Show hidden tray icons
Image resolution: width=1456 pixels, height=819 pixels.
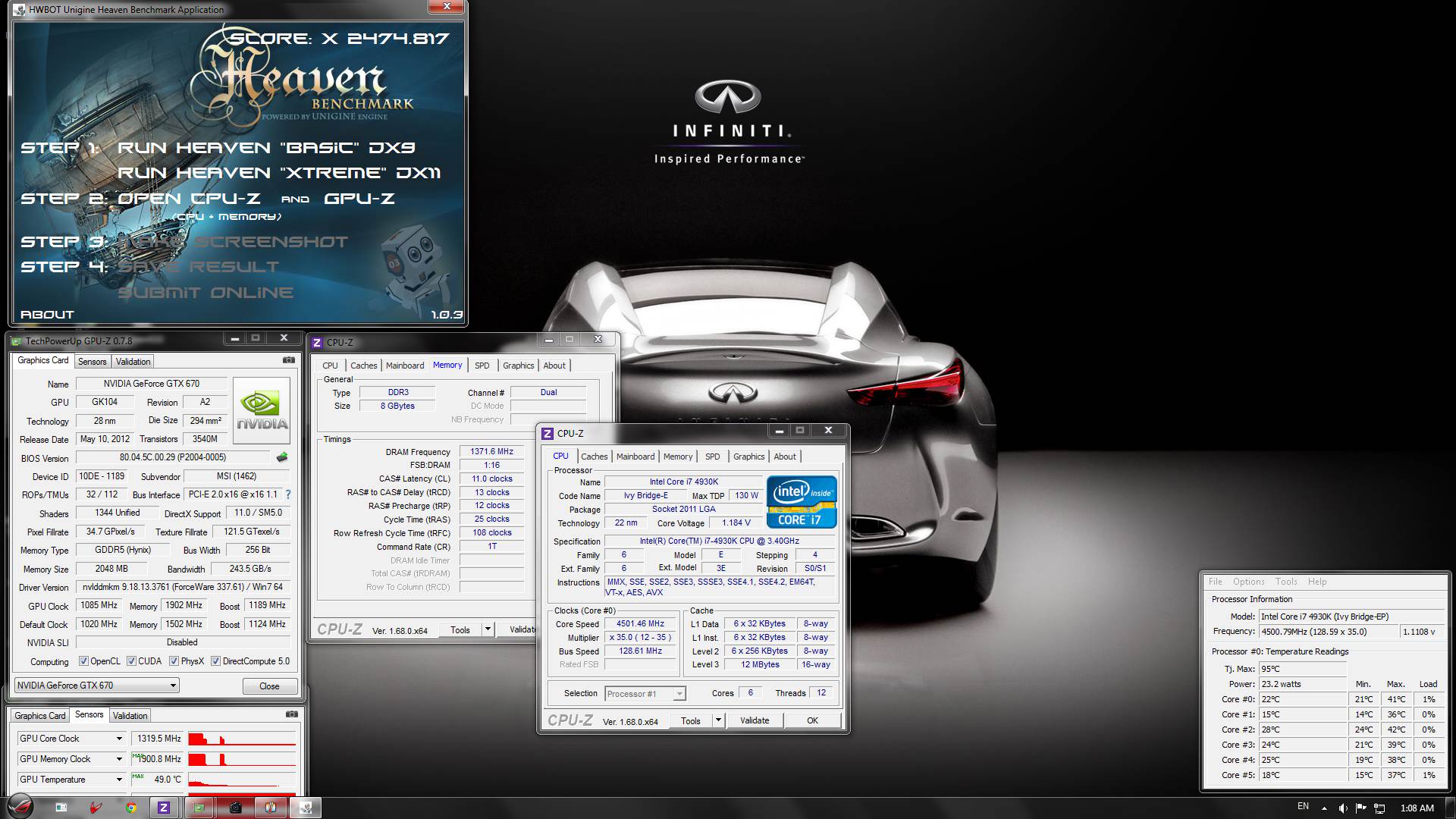tap(1324, 808)
